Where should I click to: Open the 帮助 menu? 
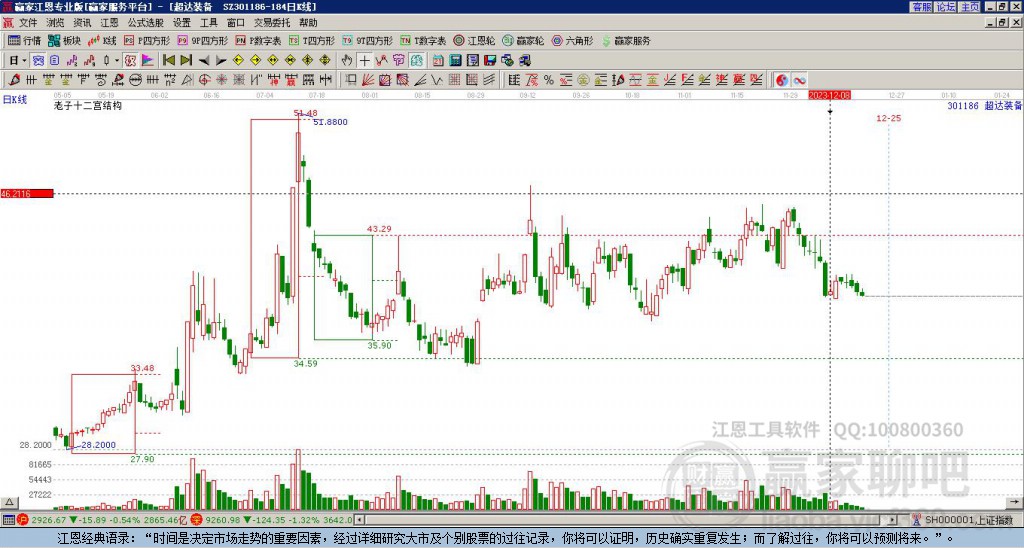click(x=308, y=23)
